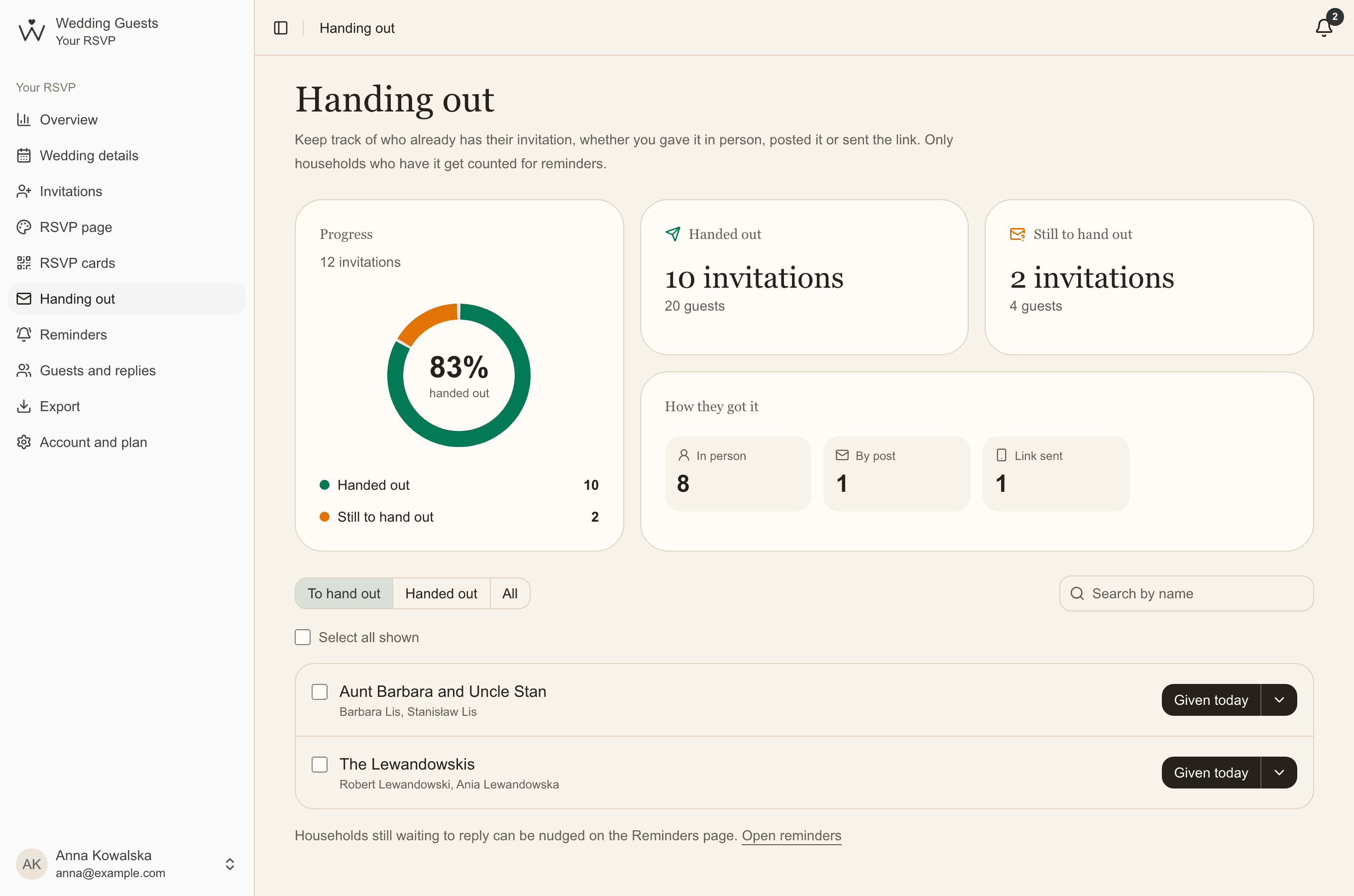
Task: Open the notifications bell
Action: [1324, 27]
